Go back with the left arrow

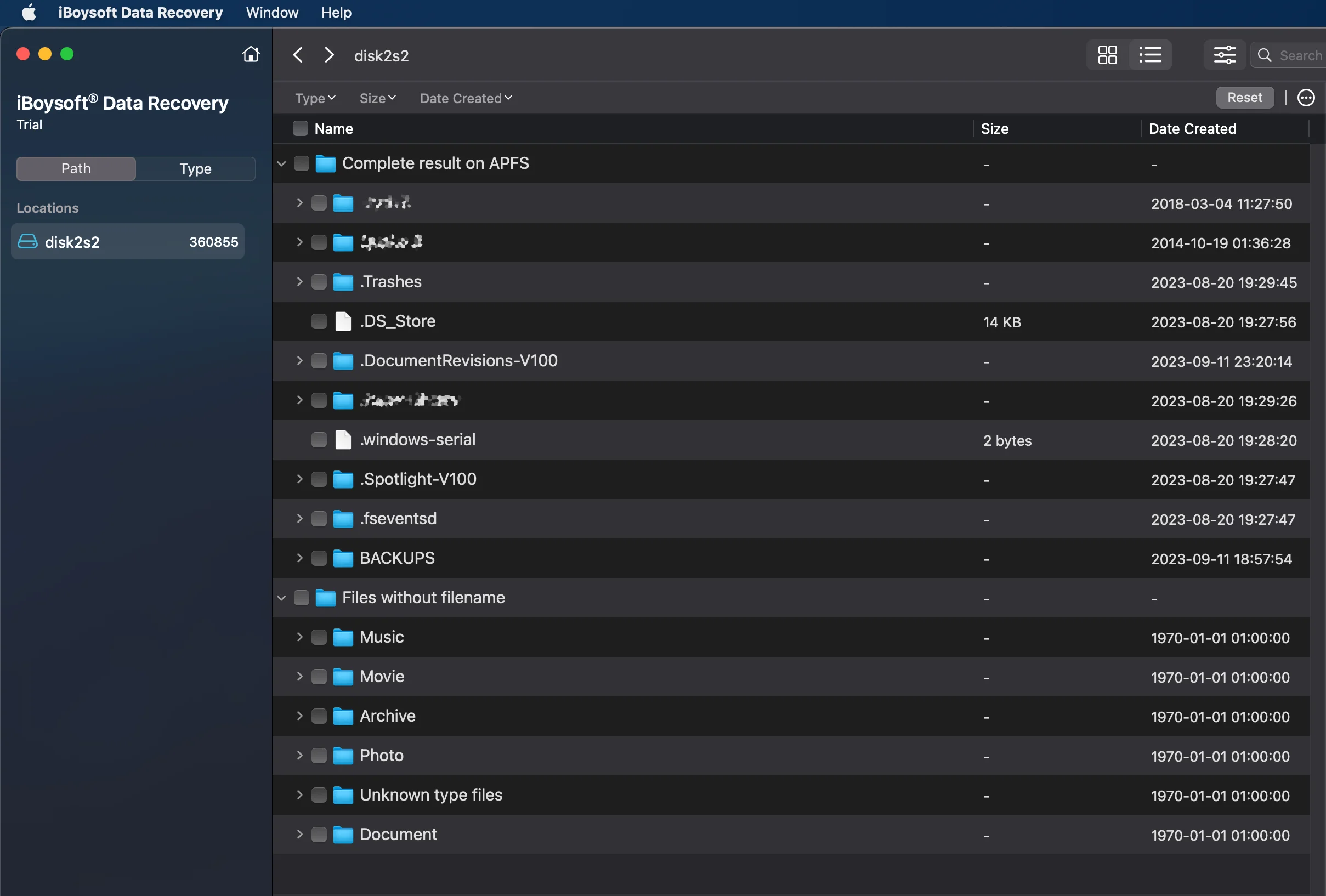pyautogui.click(x=298, y=55)
